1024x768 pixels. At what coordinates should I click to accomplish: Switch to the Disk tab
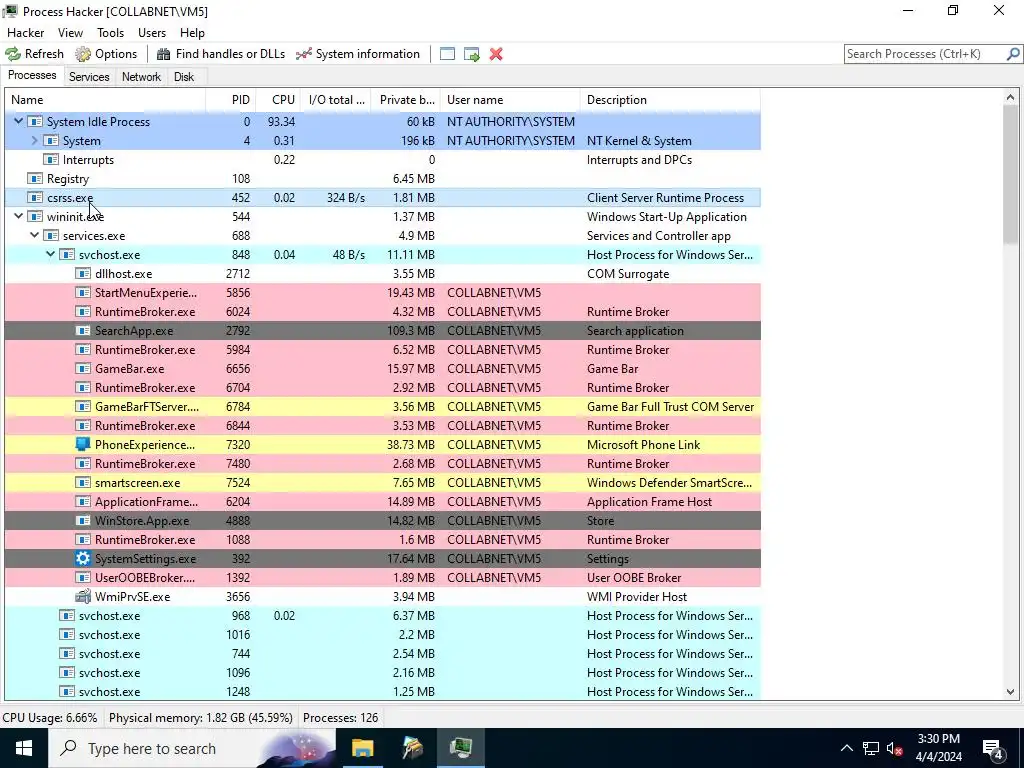(184, 76)
